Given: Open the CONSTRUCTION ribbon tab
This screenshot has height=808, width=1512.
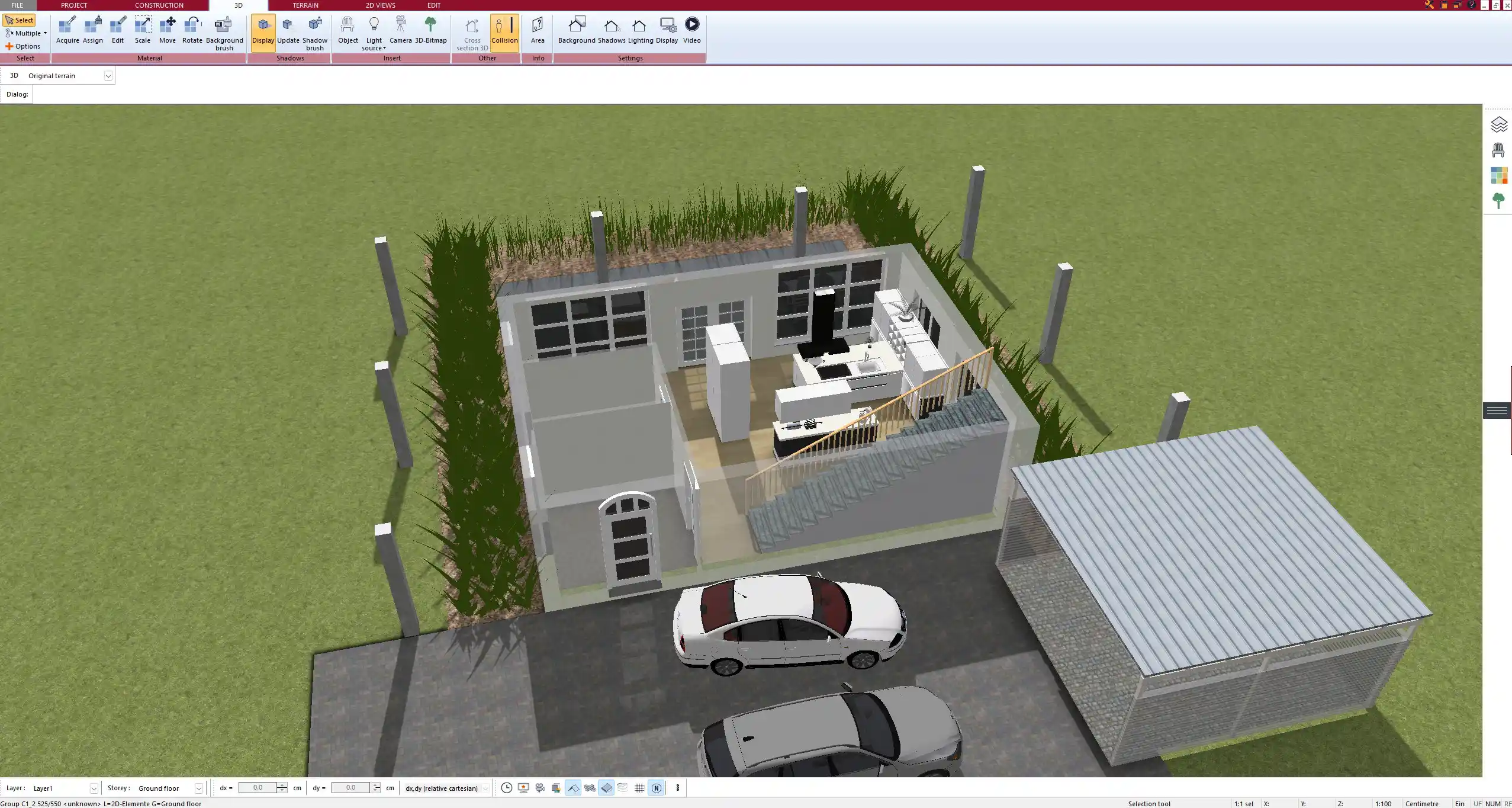Looking at the screenshot, I should click(x=158, y=5).
